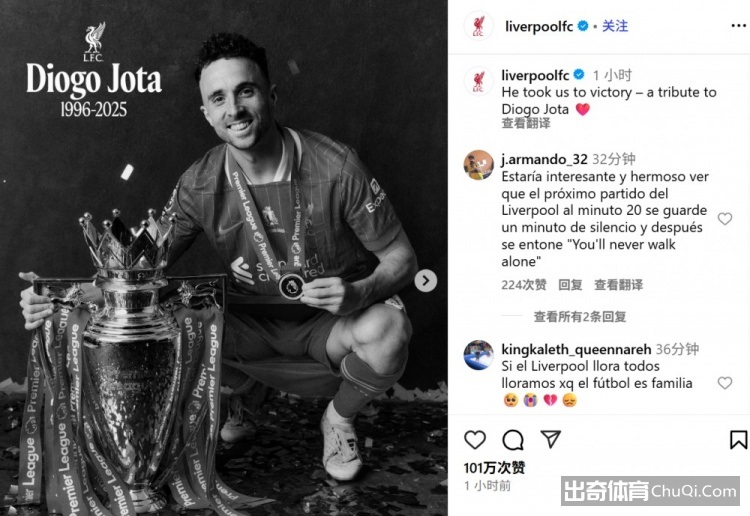Viewport: 750px width, 516px height.
Task: Open j.armando_32's profile picture
Action: pos(478,165)
